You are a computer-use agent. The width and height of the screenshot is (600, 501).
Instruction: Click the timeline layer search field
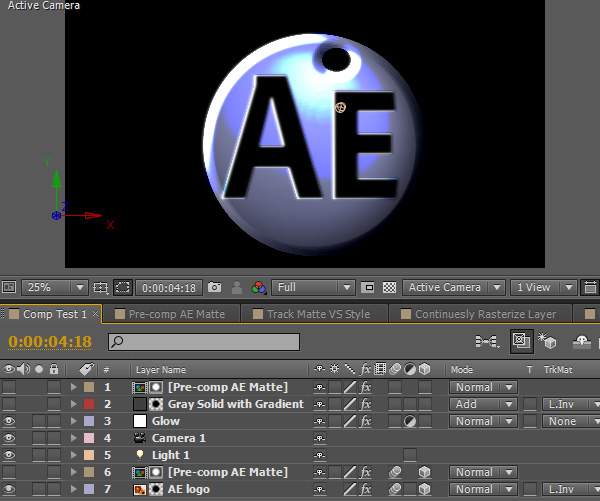[x=204, y=342]
